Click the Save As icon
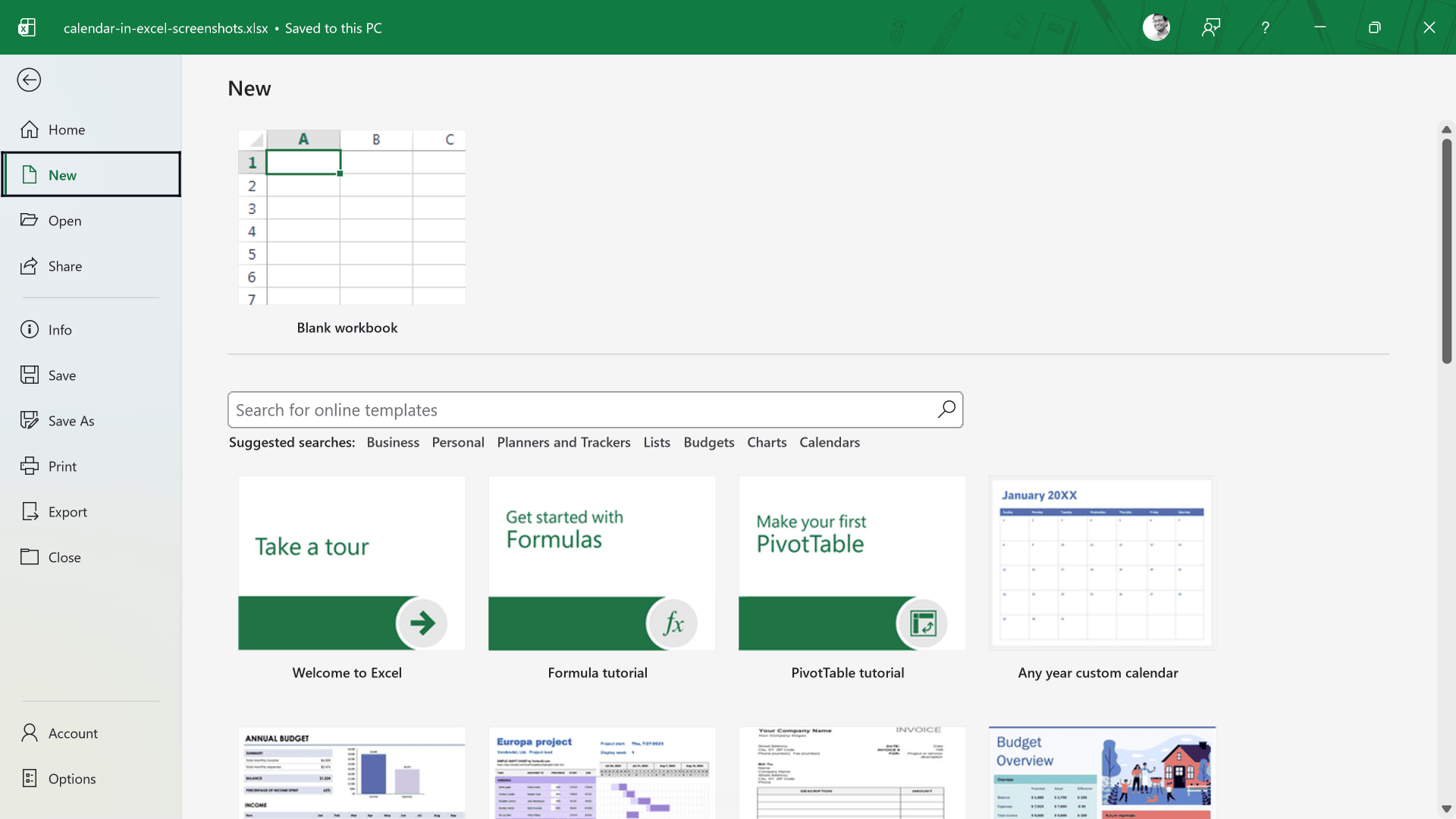Viewport: 1456px width, 819px height. [x=29, y=420]
